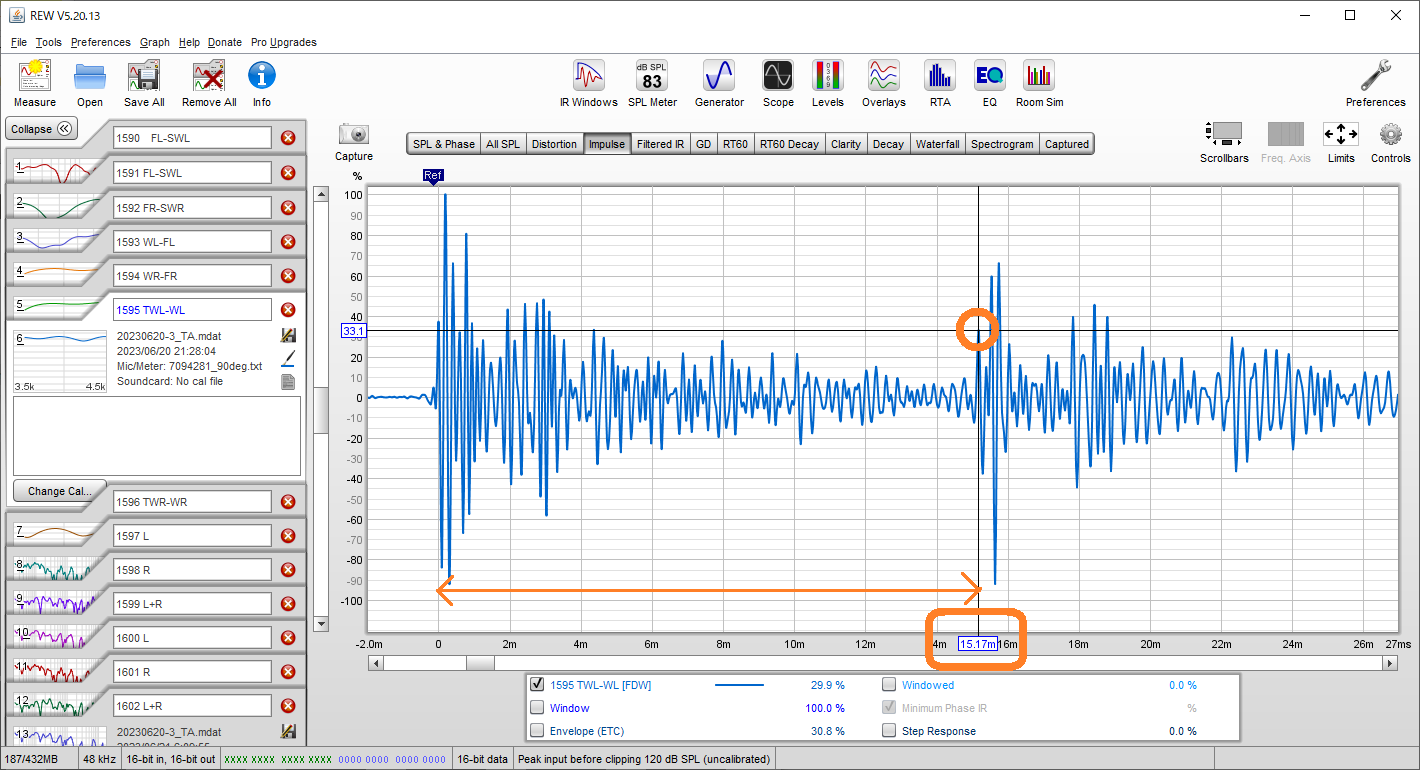This screenshot has height=770, width=1420.
Task: Open the EQ window
Action: (x=990, y=76)
